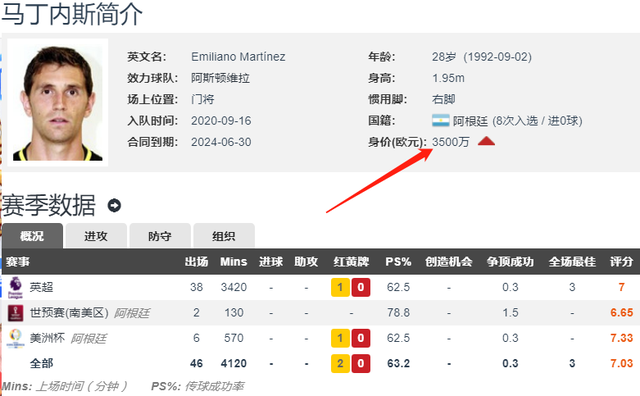The width and height of the screenshot is (640, 396).
Task: Click the 评分 column header
Action: tap(622, 262)
